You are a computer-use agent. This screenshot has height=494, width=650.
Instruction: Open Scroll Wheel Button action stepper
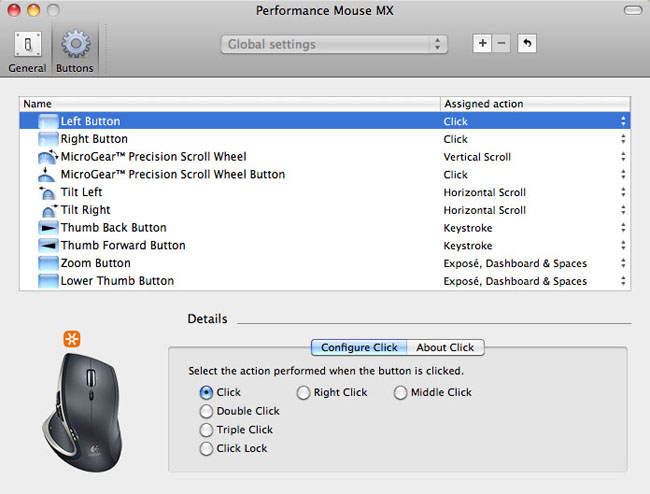click(623, 174)
